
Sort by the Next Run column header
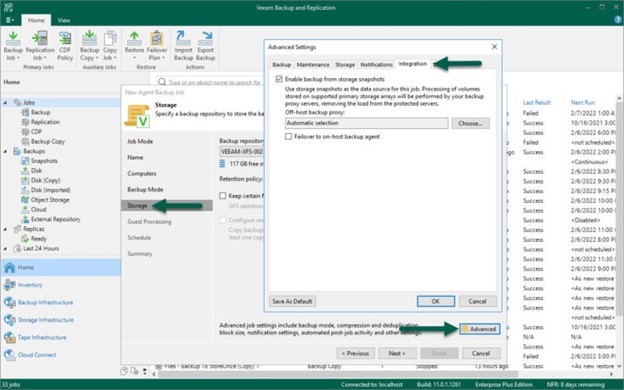pyautogui.click(x=583, y=103)
